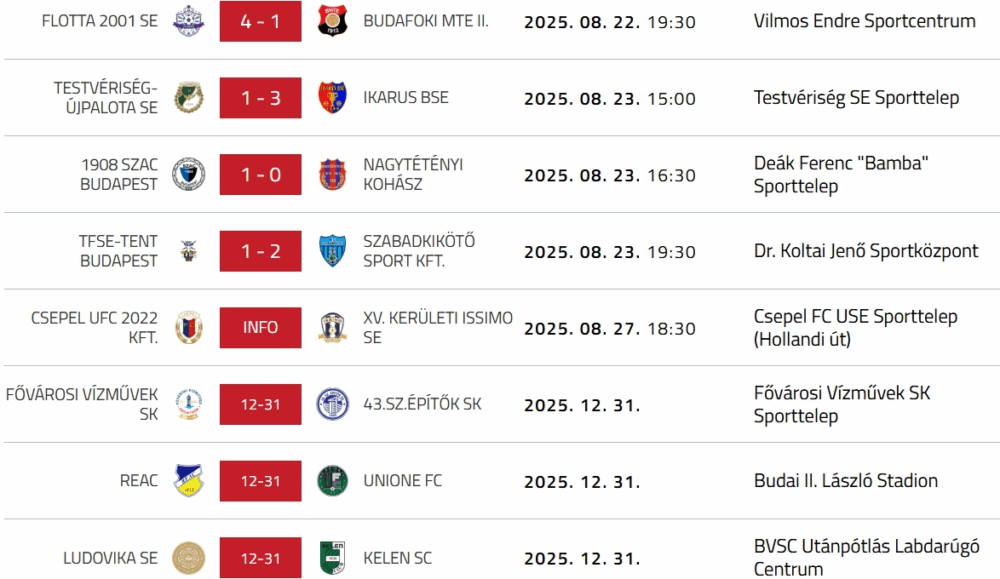Open the Nagytétényi Kohász team link
1000x579 pixels.
413,174
